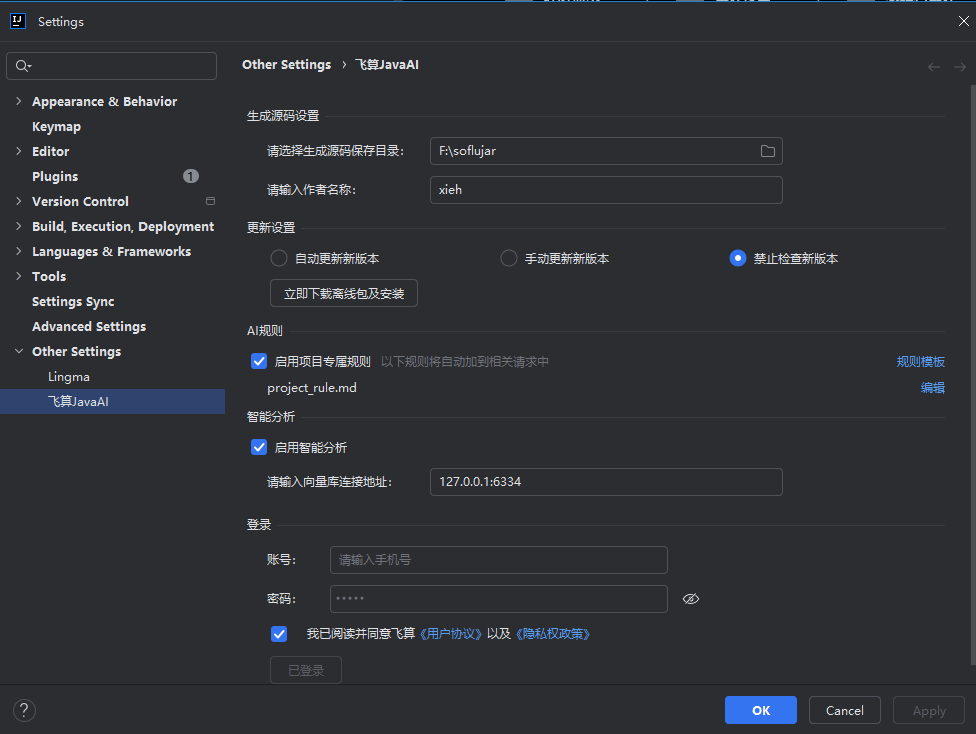Click the Cancel button
This screenshot has width=976, height=734.
click(x=845, y=710)
